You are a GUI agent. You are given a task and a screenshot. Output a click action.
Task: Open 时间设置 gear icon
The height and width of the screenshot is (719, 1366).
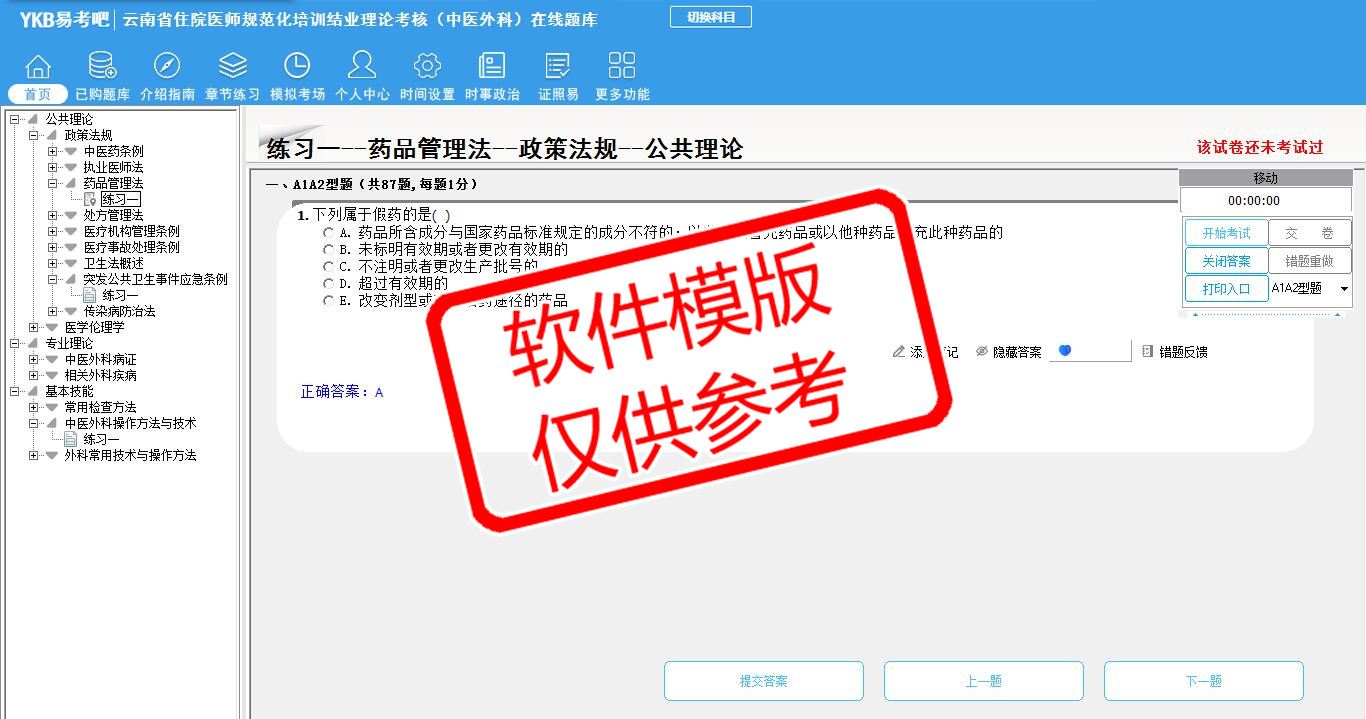(x=427, y=67)
